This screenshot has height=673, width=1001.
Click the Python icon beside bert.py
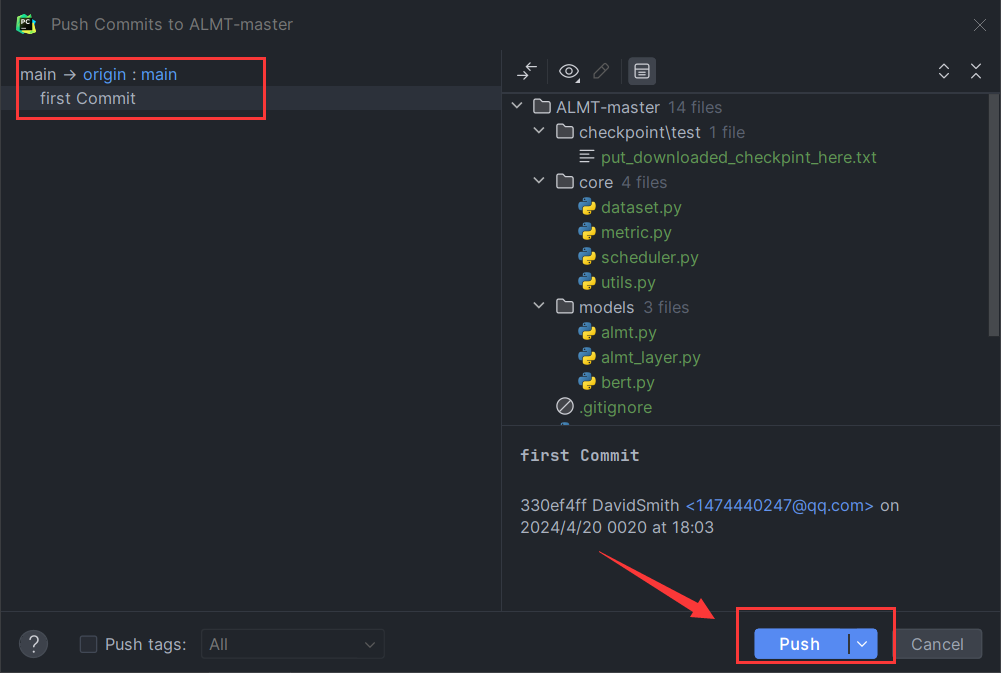[587, 381]
